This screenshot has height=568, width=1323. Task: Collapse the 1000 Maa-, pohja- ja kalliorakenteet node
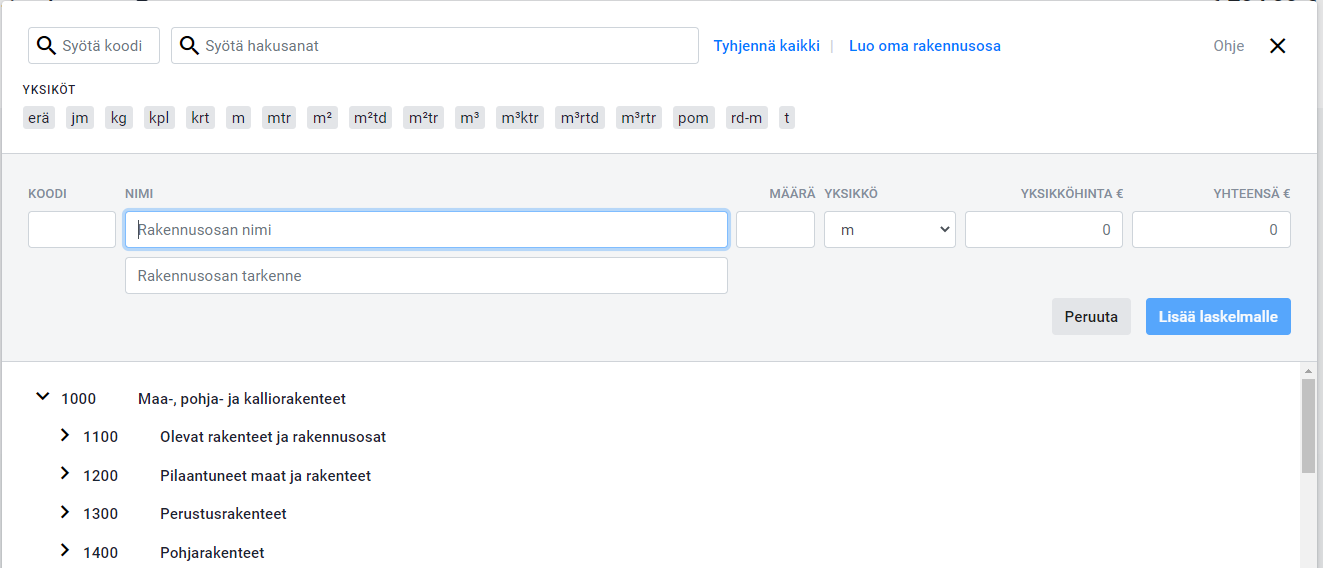[x=42, y=397]
